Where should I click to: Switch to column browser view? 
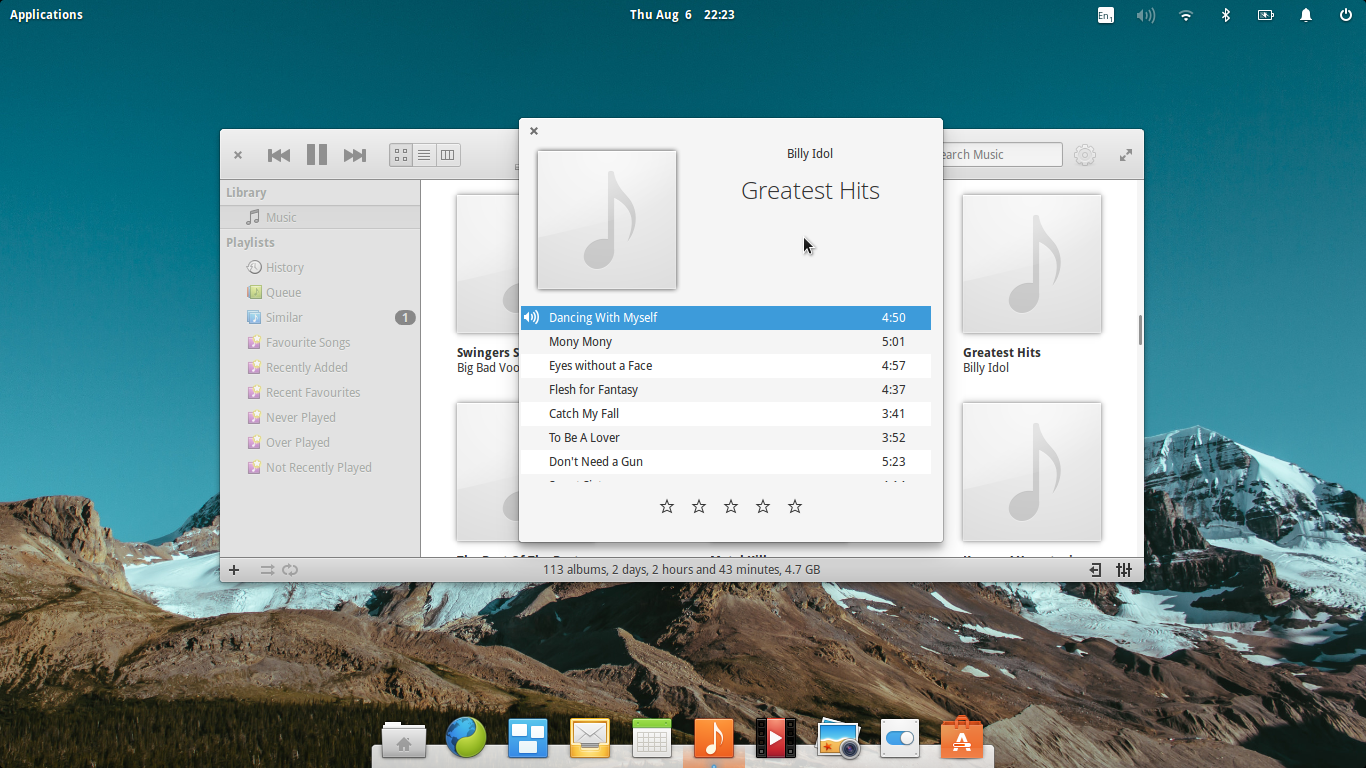pos(447,155)
